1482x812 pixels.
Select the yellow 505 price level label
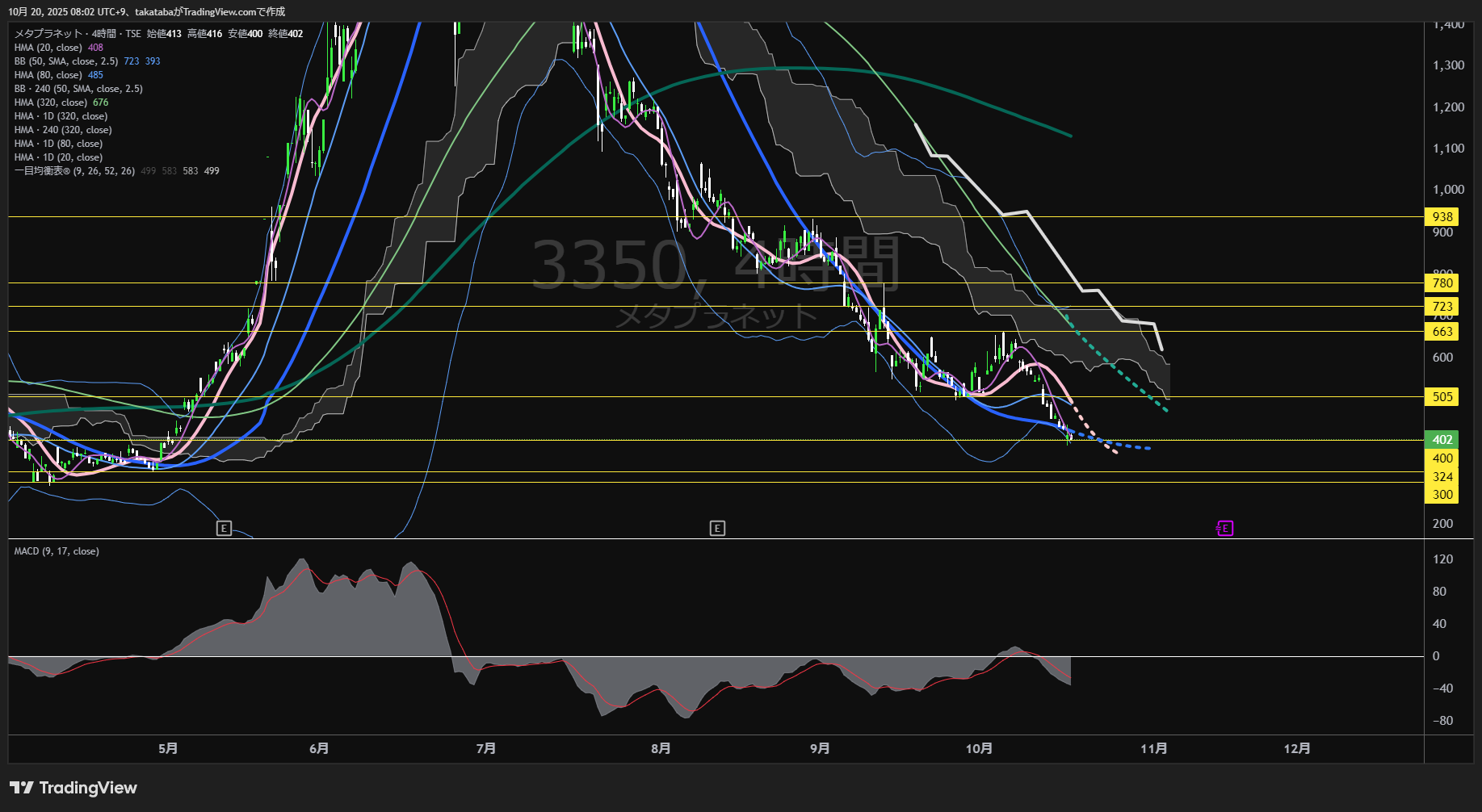click(x=1442, y=397)
